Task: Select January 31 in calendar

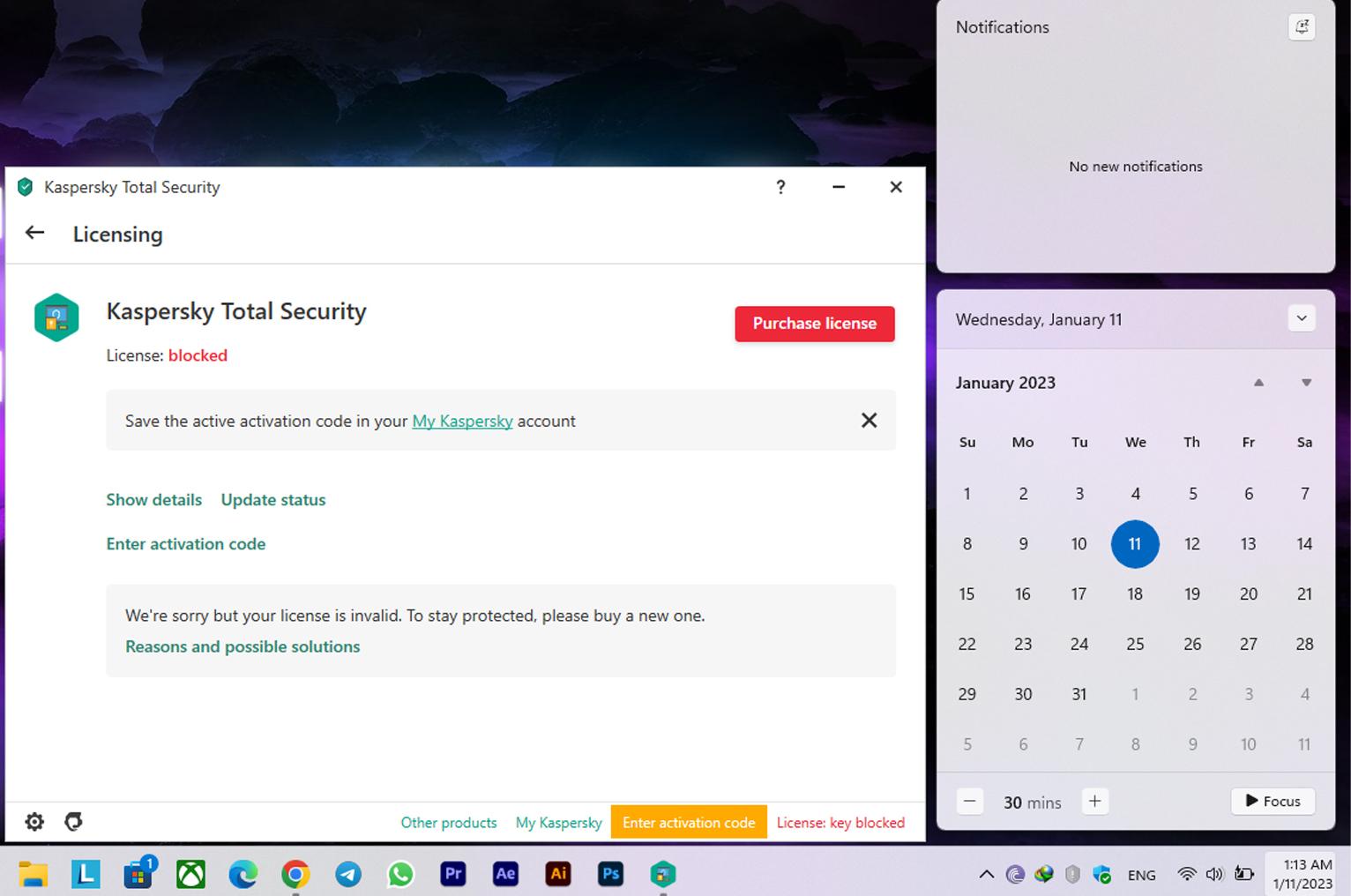Action: pyautogui.click(x=1079, y=695)
